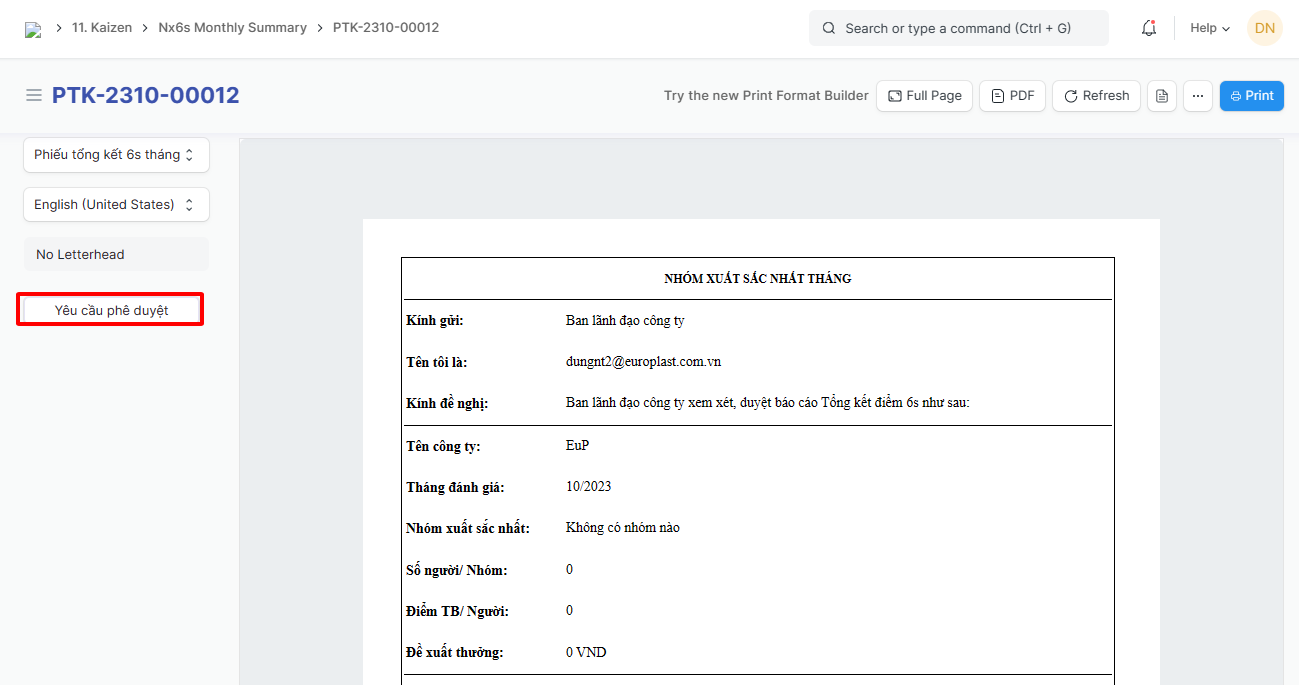
Task: Focus the search or command bar
Action: pyautogui.click(x=958, y=28)
